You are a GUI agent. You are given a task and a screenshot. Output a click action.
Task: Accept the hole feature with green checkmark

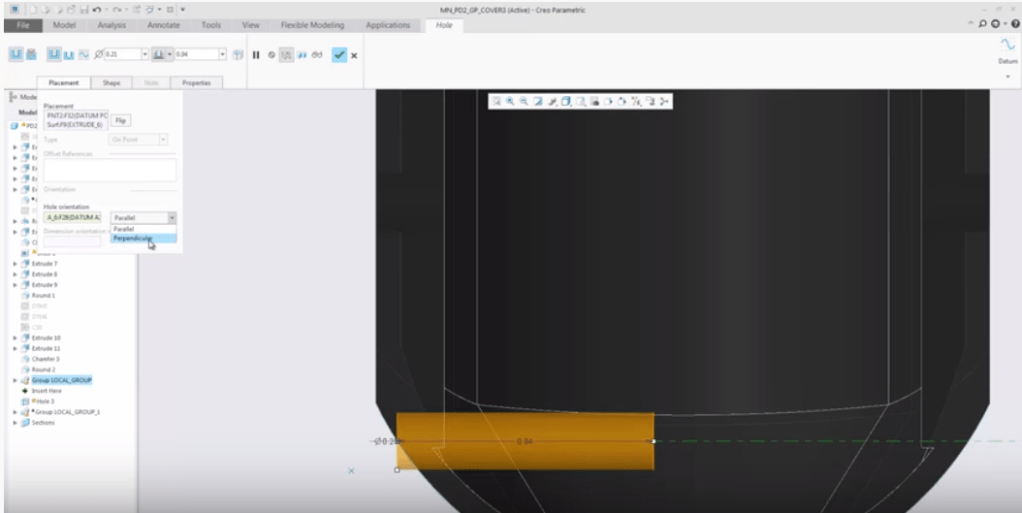(x=339, y=55)
